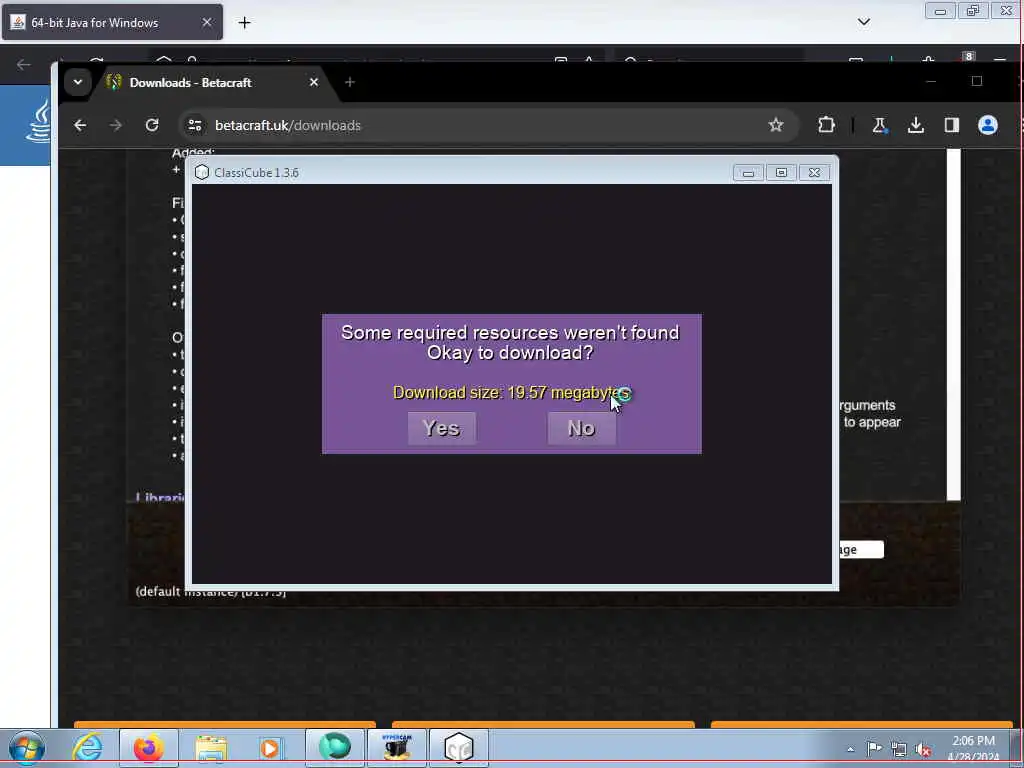Open Chrome tab search dropdown
1024x768 pixels.
click(x=78, y=82)
